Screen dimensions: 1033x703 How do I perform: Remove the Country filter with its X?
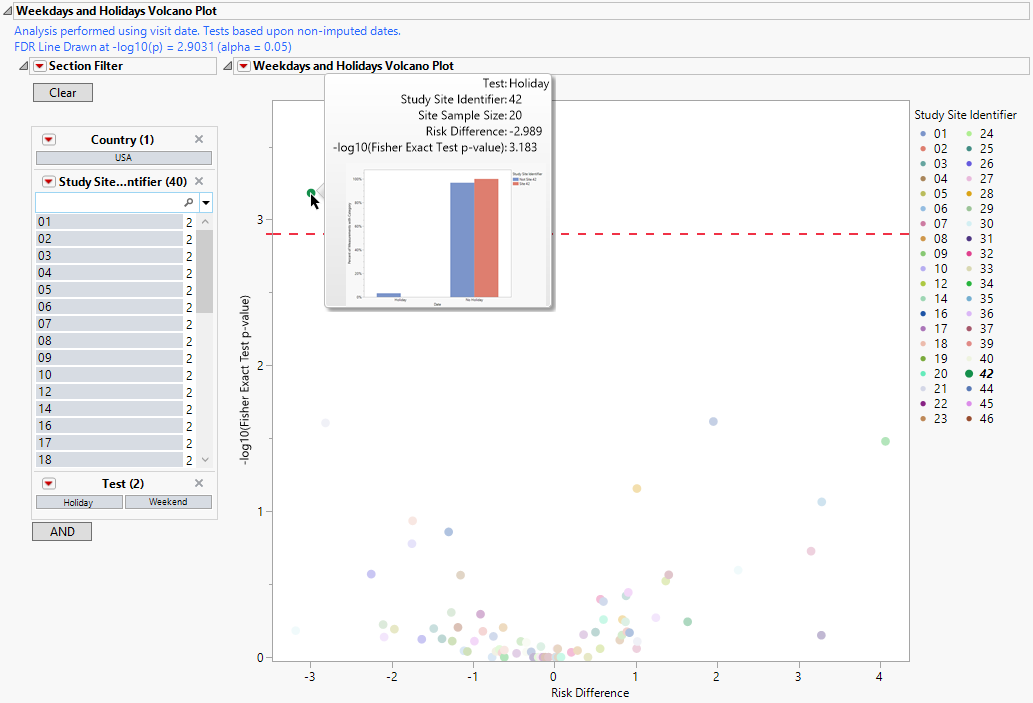pos(198,140)
